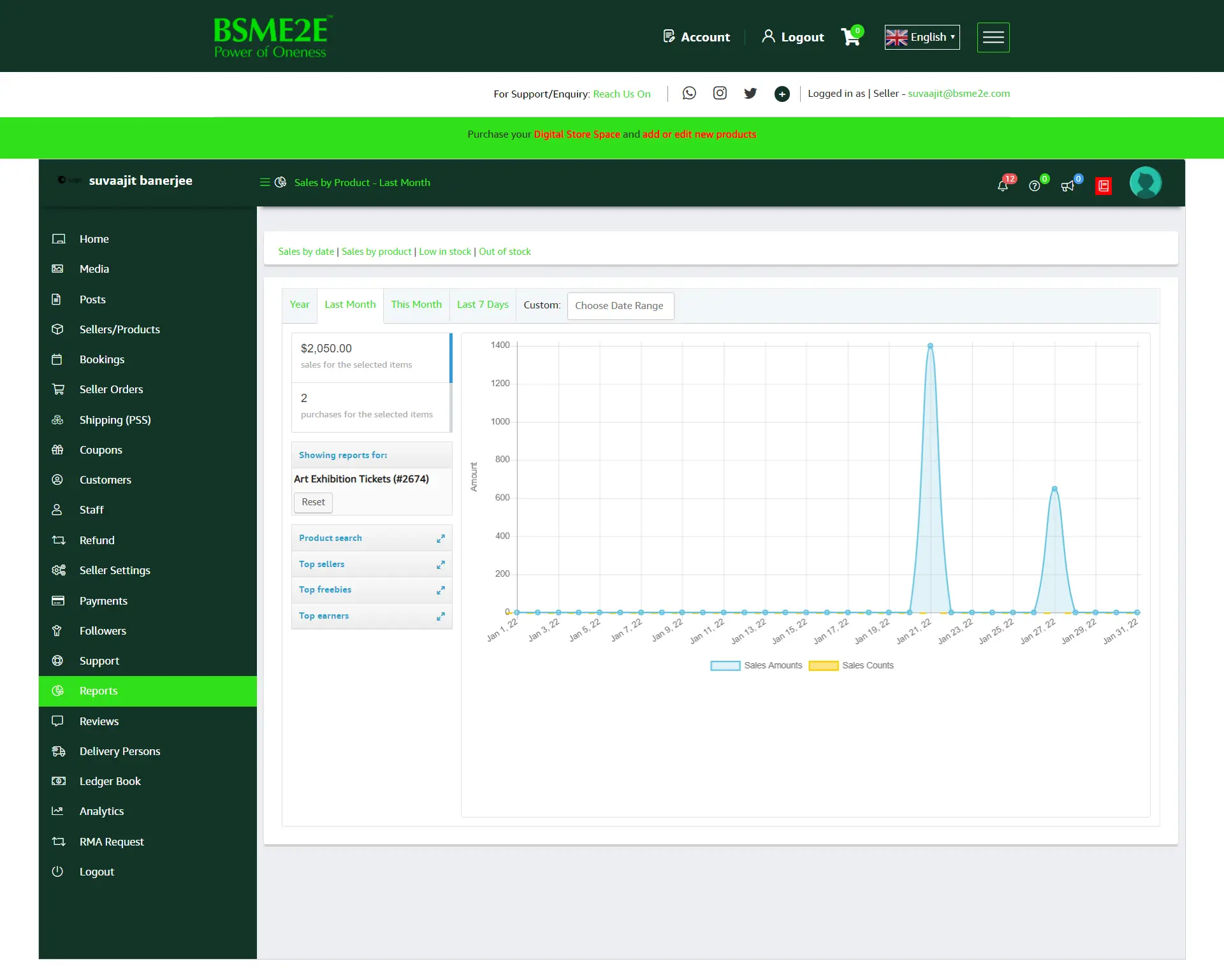Click the Seller Settings gears icon
1224x980 pixels.
(x=59, y=570)
